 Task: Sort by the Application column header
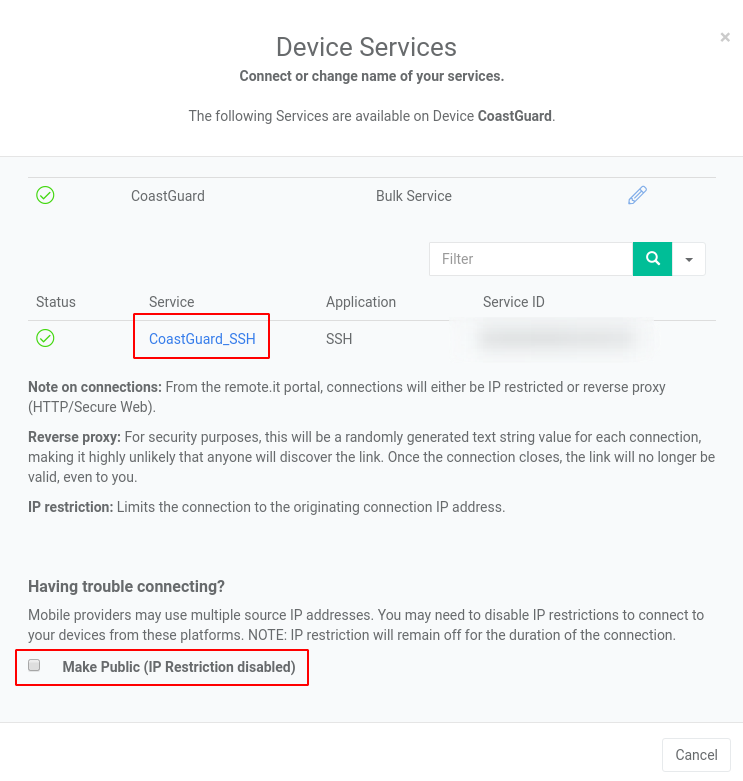tap(361, 302)
